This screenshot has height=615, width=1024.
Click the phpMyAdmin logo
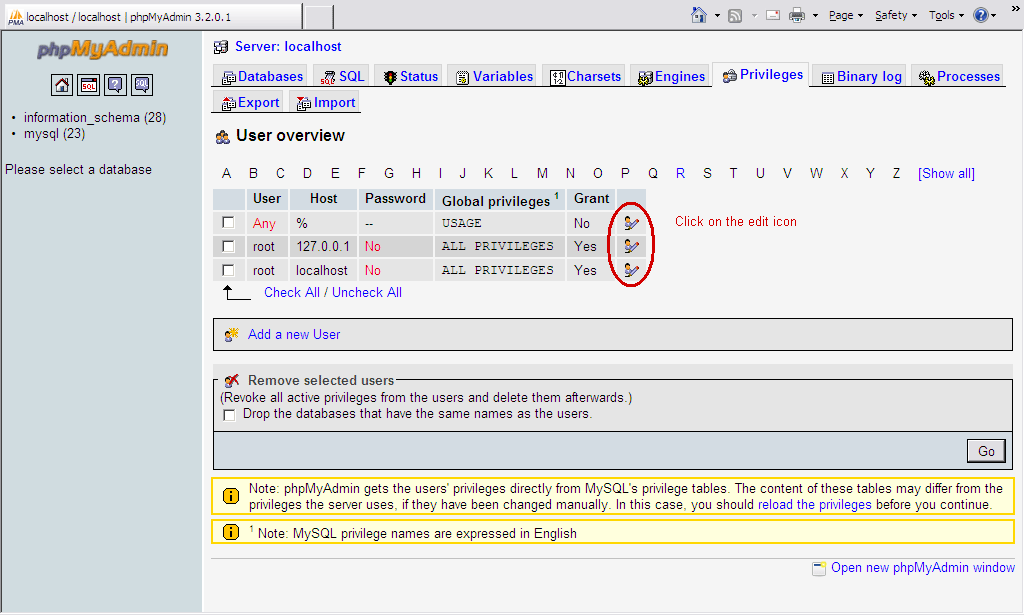pos(102,49)
